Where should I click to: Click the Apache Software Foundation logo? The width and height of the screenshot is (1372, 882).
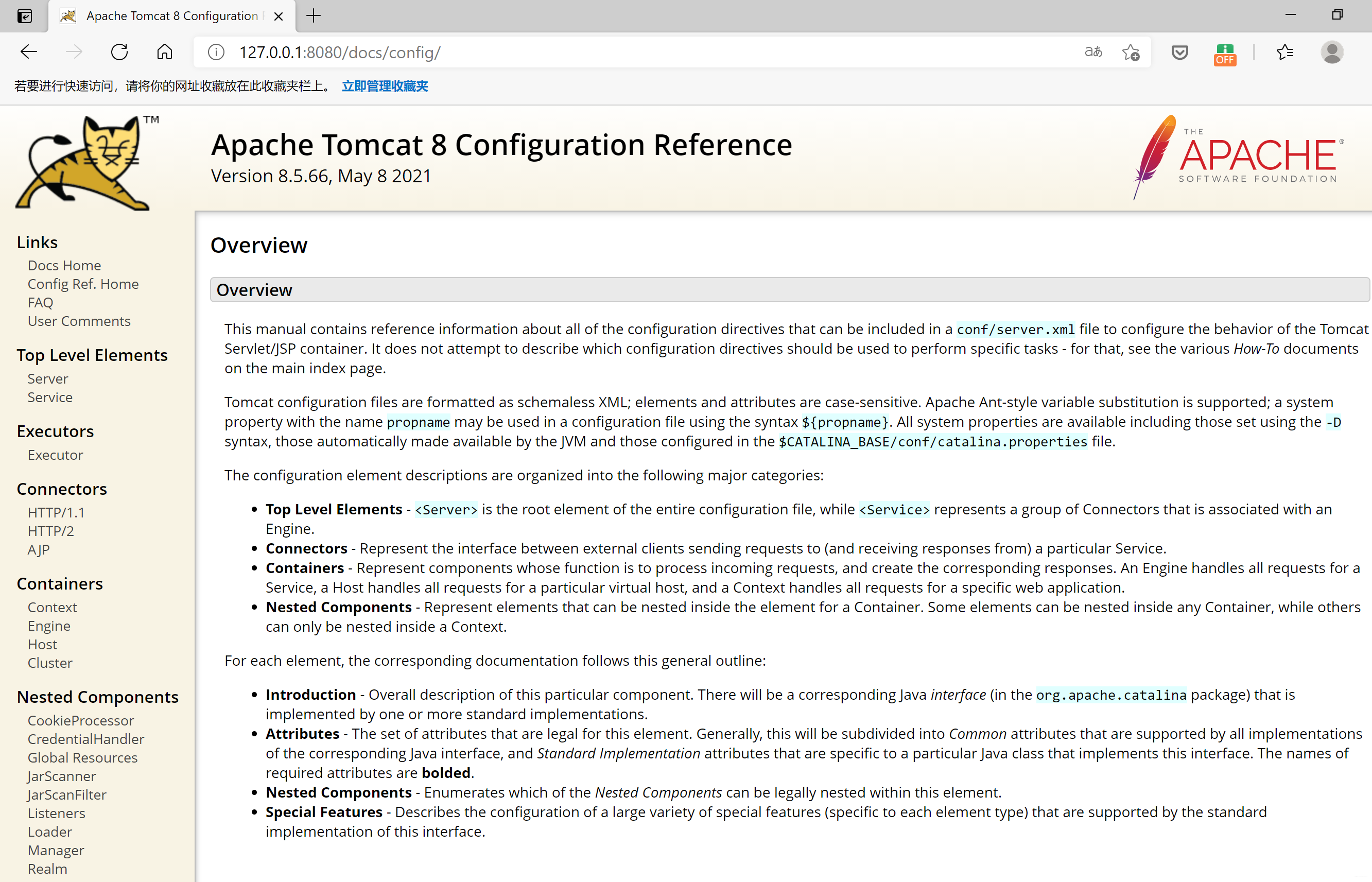coord(1238,157)
